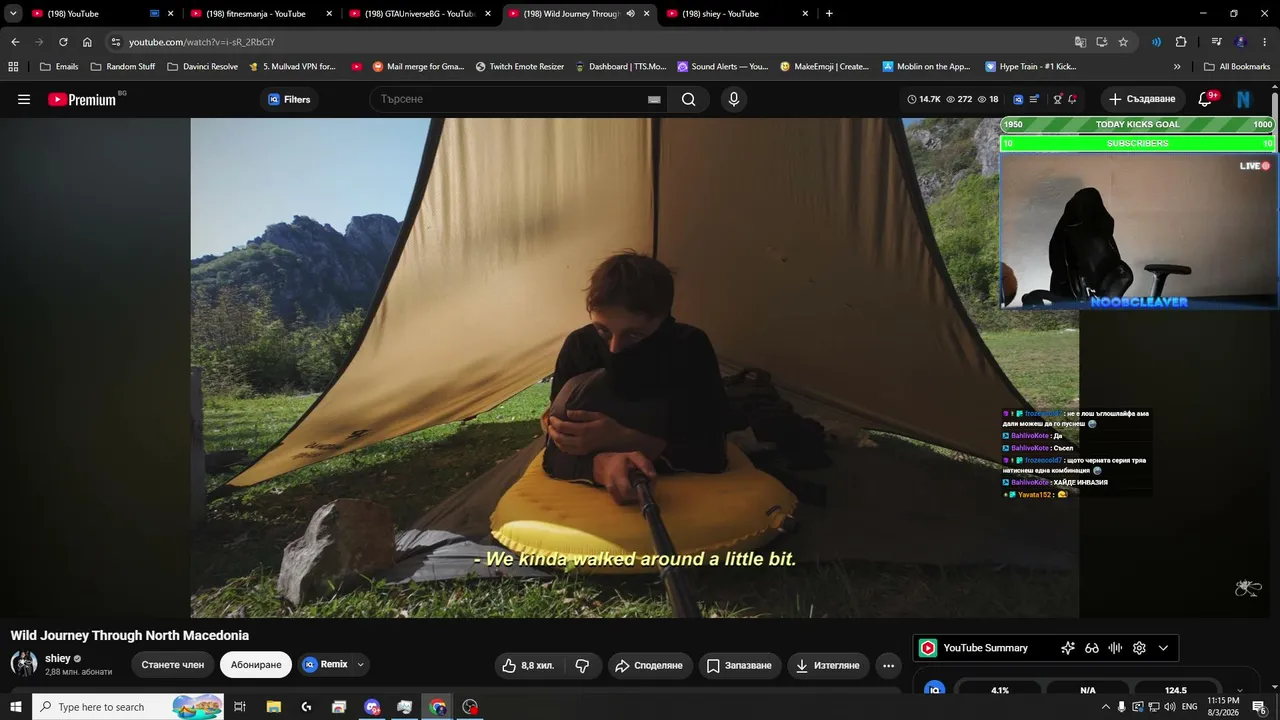Open the vidIQ trophy achievements icon
Viewport: 1280px width, 720px height.
[1058, 99]
